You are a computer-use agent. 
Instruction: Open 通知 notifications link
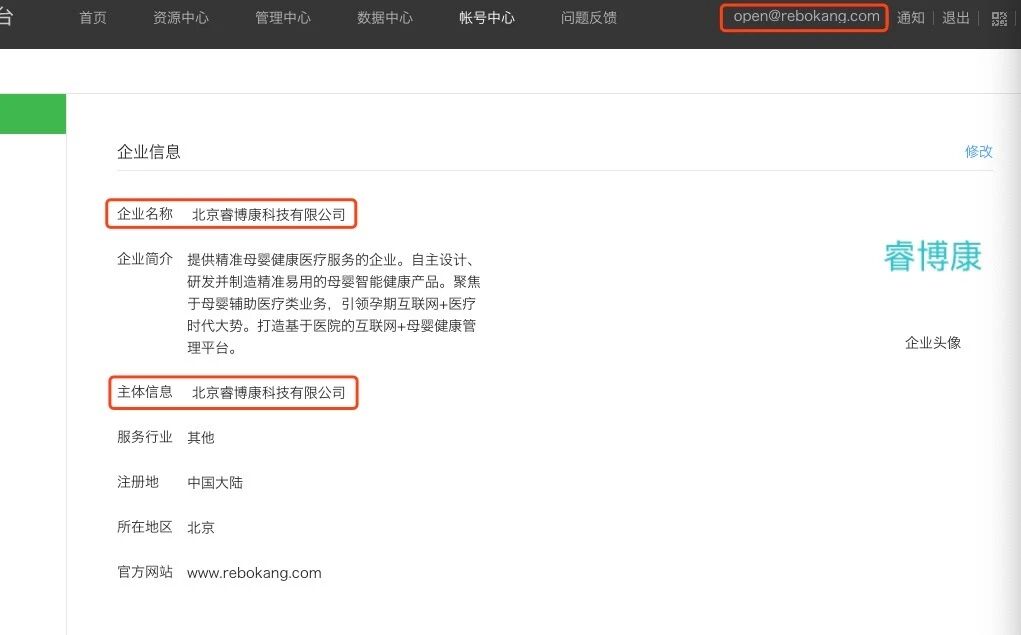pos(911,18)
